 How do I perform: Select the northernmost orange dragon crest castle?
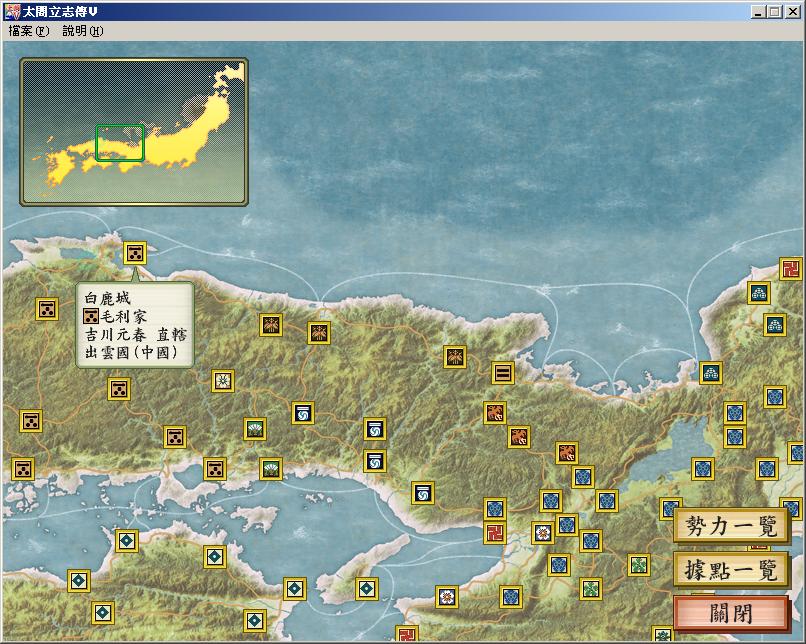click(495, 413)
